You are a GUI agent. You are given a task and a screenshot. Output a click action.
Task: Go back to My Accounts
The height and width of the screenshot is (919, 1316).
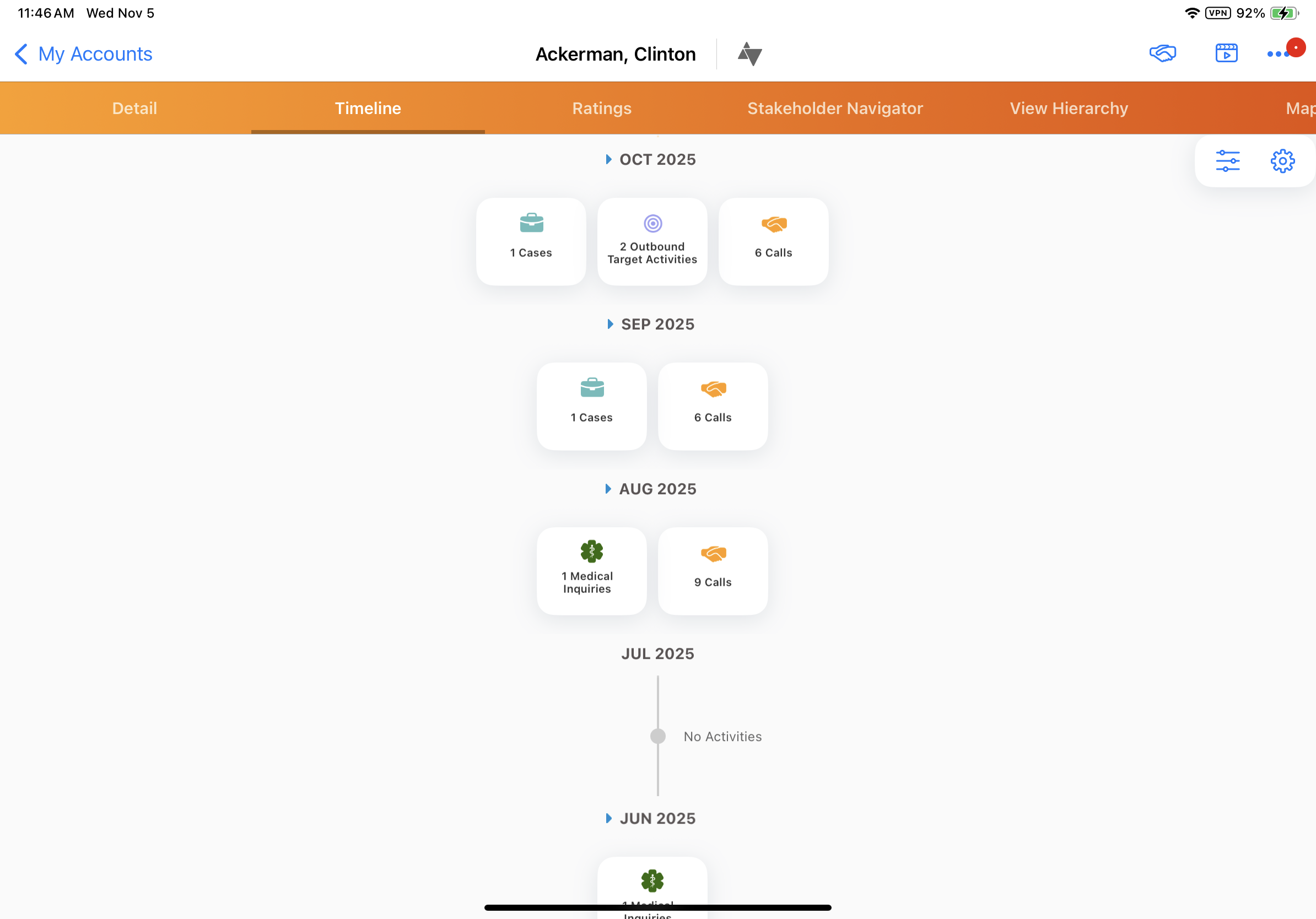click(x=83, y=54)
